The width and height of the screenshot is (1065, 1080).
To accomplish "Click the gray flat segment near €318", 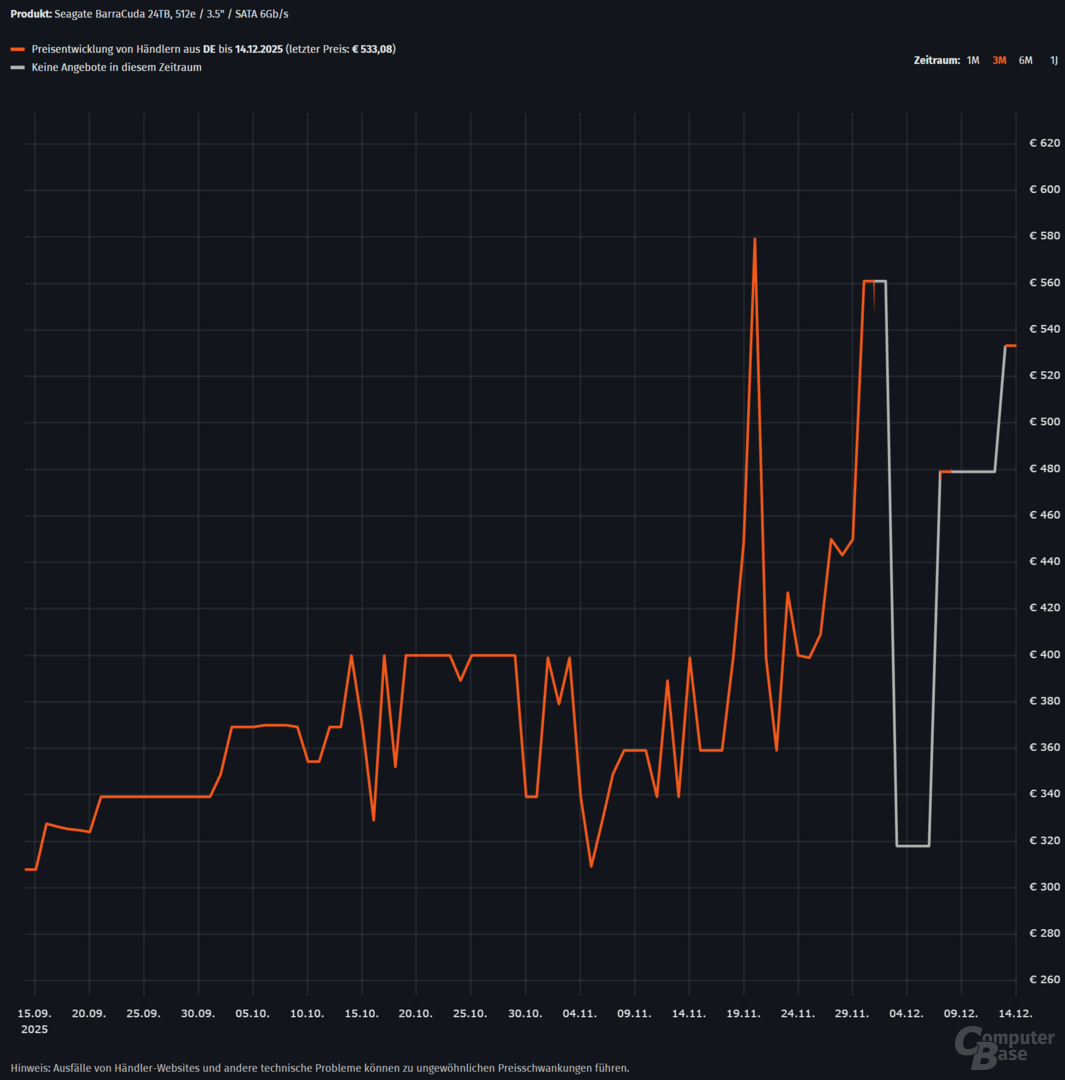I will click(x=913, y=846).
